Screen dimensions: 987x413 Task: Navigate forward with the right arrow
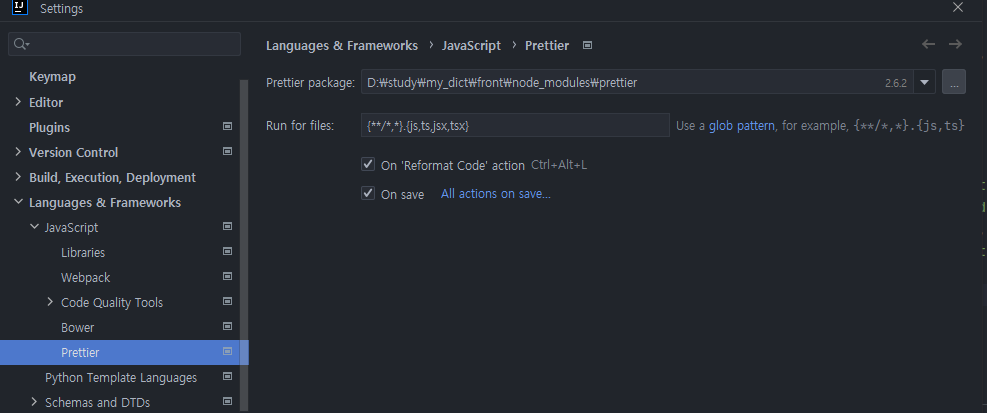click(x=956, y=44)
